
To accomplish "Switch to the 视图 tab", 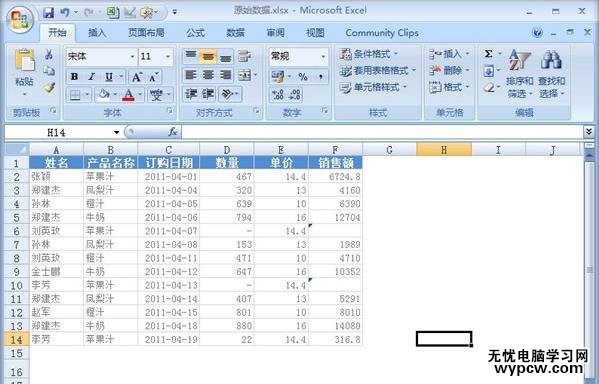I will 315,33.
